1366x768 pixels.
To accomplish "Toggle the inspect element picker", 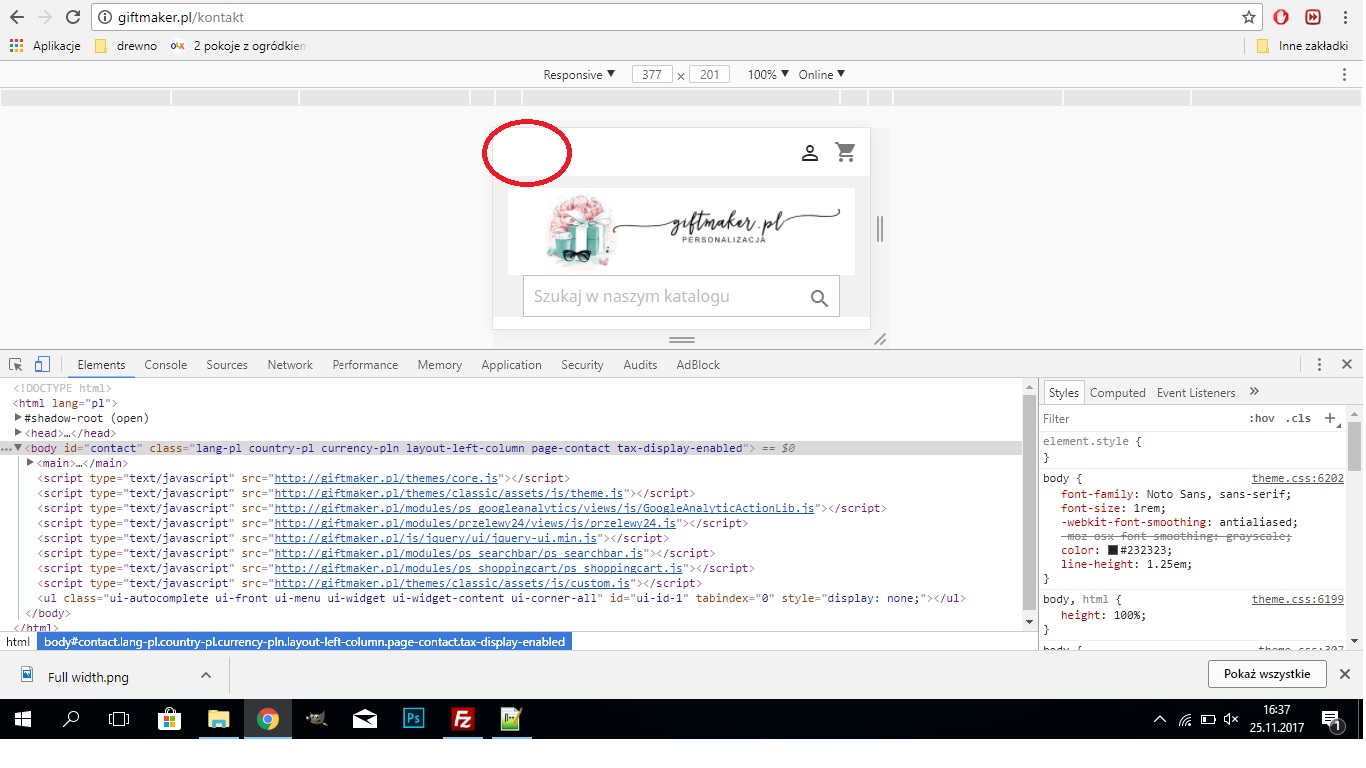I will (16, 365).
